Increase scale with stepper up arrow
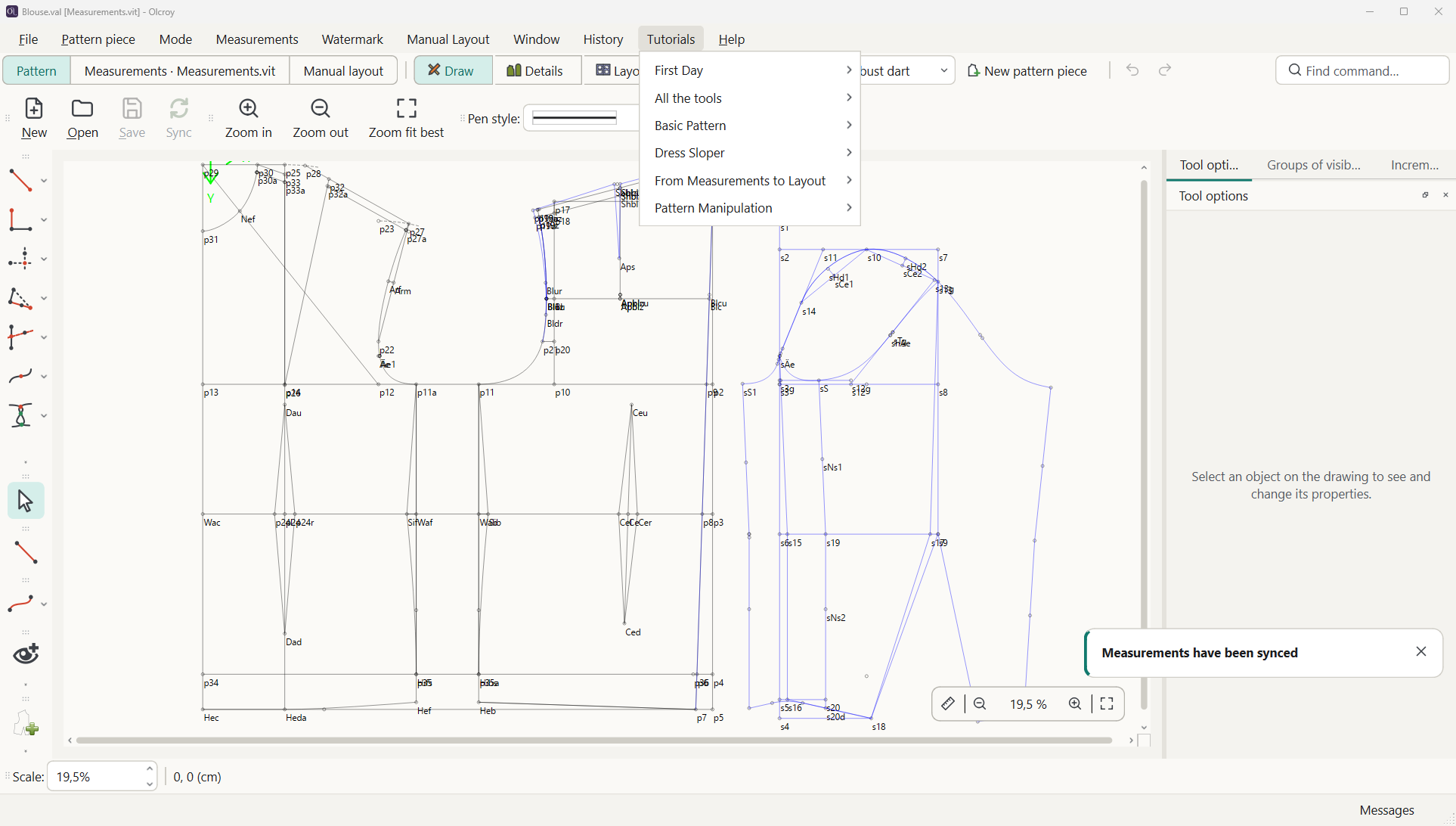Viewport: 1456px width, 826px height. pos(150,769)
